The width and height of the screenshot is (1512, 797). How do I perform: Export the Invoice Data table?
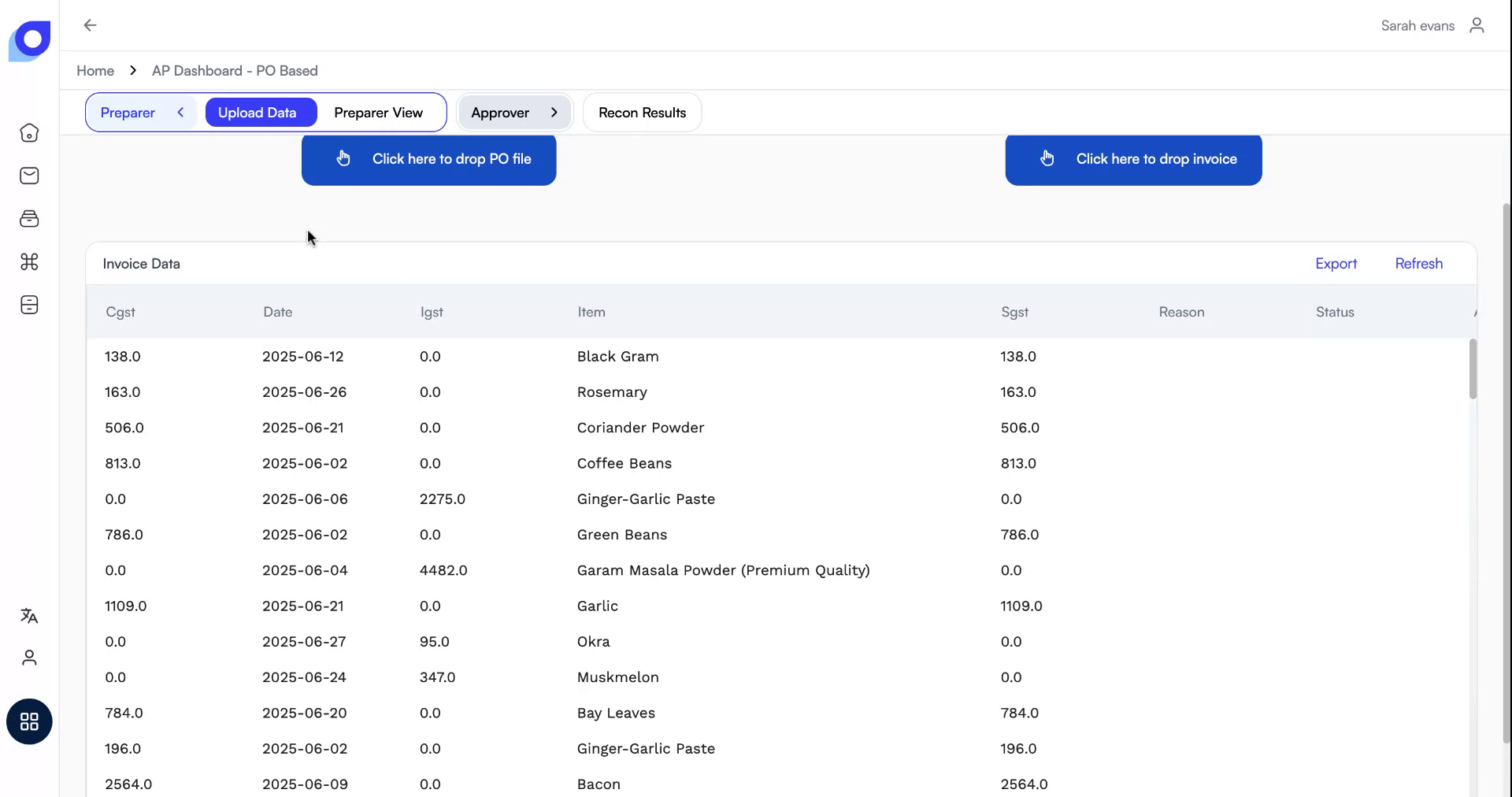point(1336,263)
